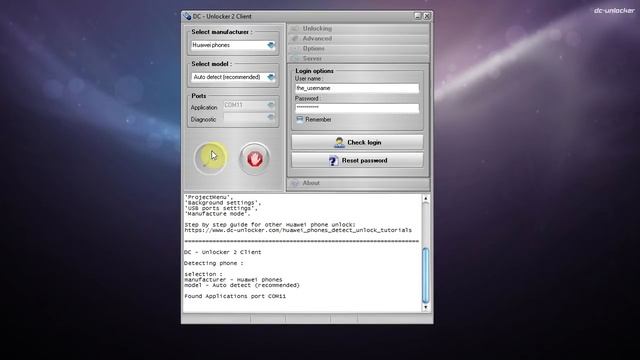640x360 pixels.
Task: Open the About section tab
Action: (x=358, y=183)
